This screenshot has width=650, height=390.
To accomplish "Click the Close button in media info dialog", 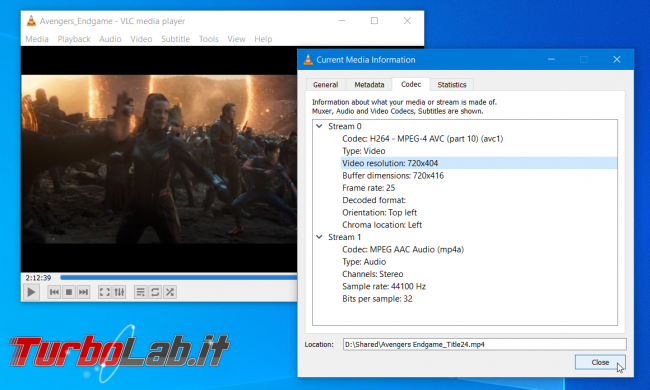I will click(x=600, y=362).
